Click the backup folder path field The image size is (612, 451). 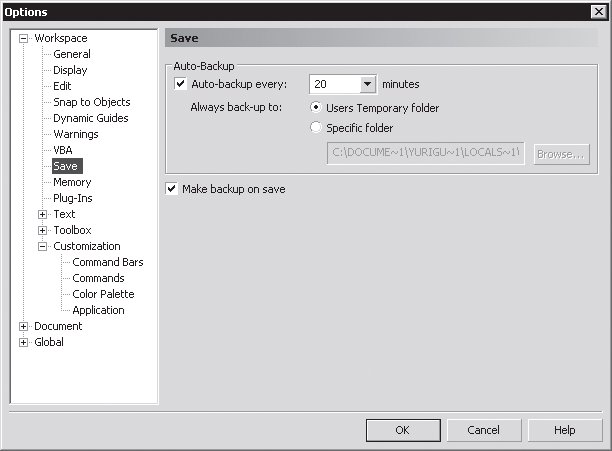[x=425, y=153]
